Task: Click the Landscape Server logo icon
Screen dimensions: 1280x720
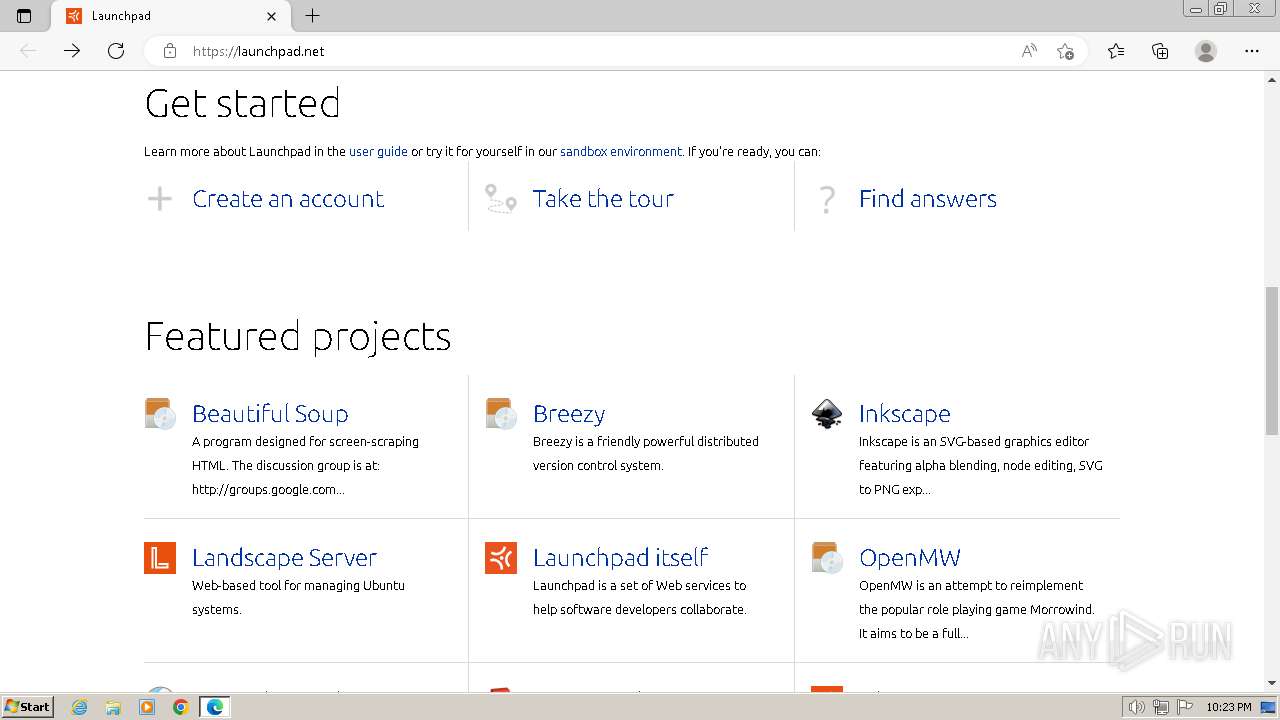Action: (160, 558)
